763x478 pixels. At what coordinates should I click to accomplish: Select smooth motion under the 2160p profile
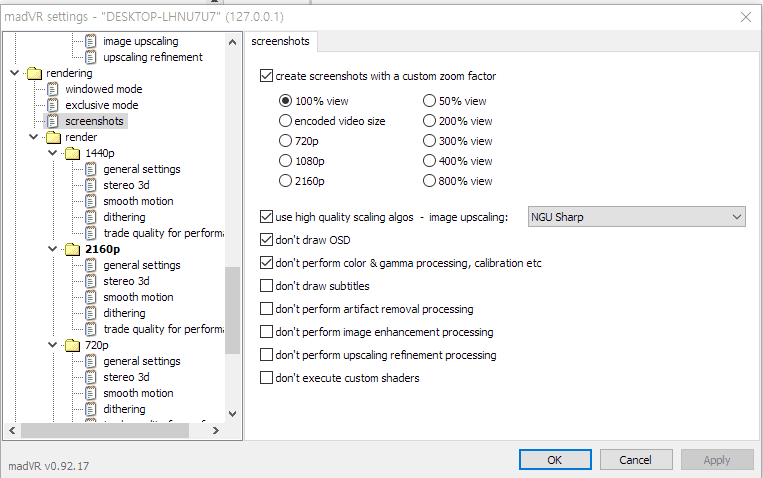138,297
